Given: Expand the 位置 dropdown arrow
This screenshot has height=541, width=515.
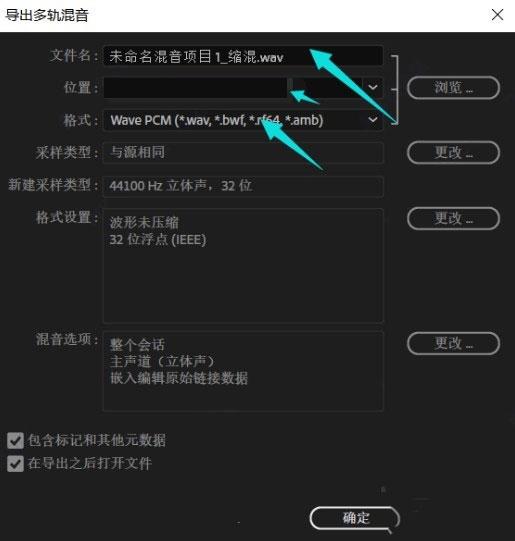Looking at the screenshot, I should 373,87.
